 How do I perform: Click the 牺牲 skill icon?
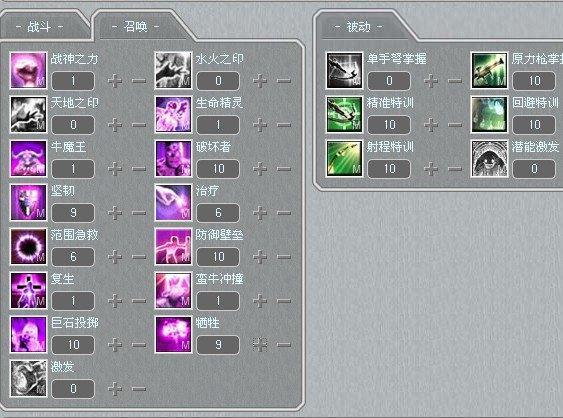pos(173,335)
